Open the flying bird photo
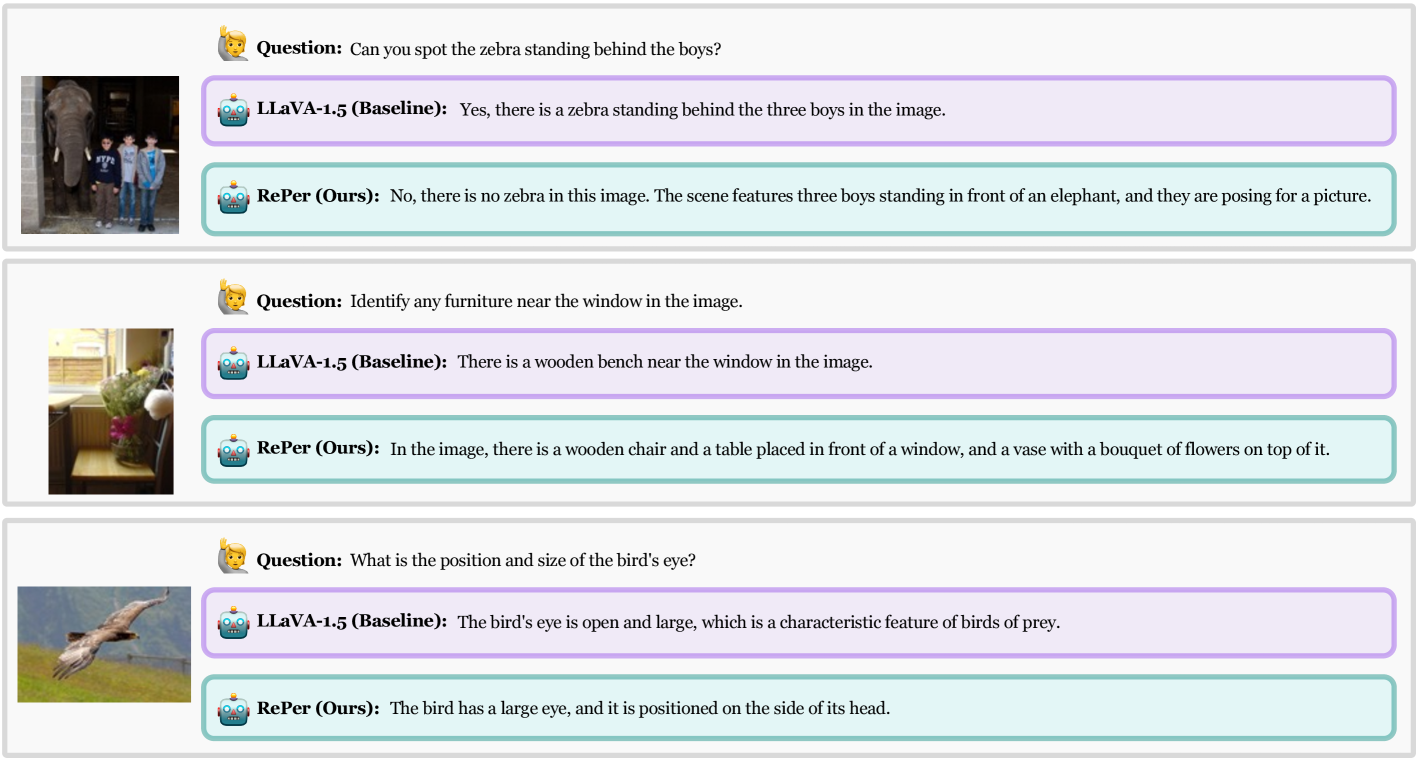 click(104, 644)
